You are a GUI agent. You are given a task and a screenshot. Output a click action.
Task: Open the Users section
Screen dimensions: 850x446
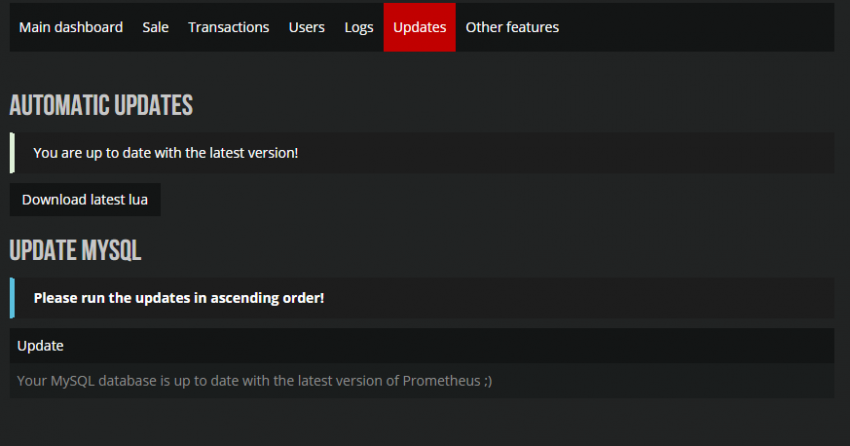pyautogui.click(x=306, y=27)
